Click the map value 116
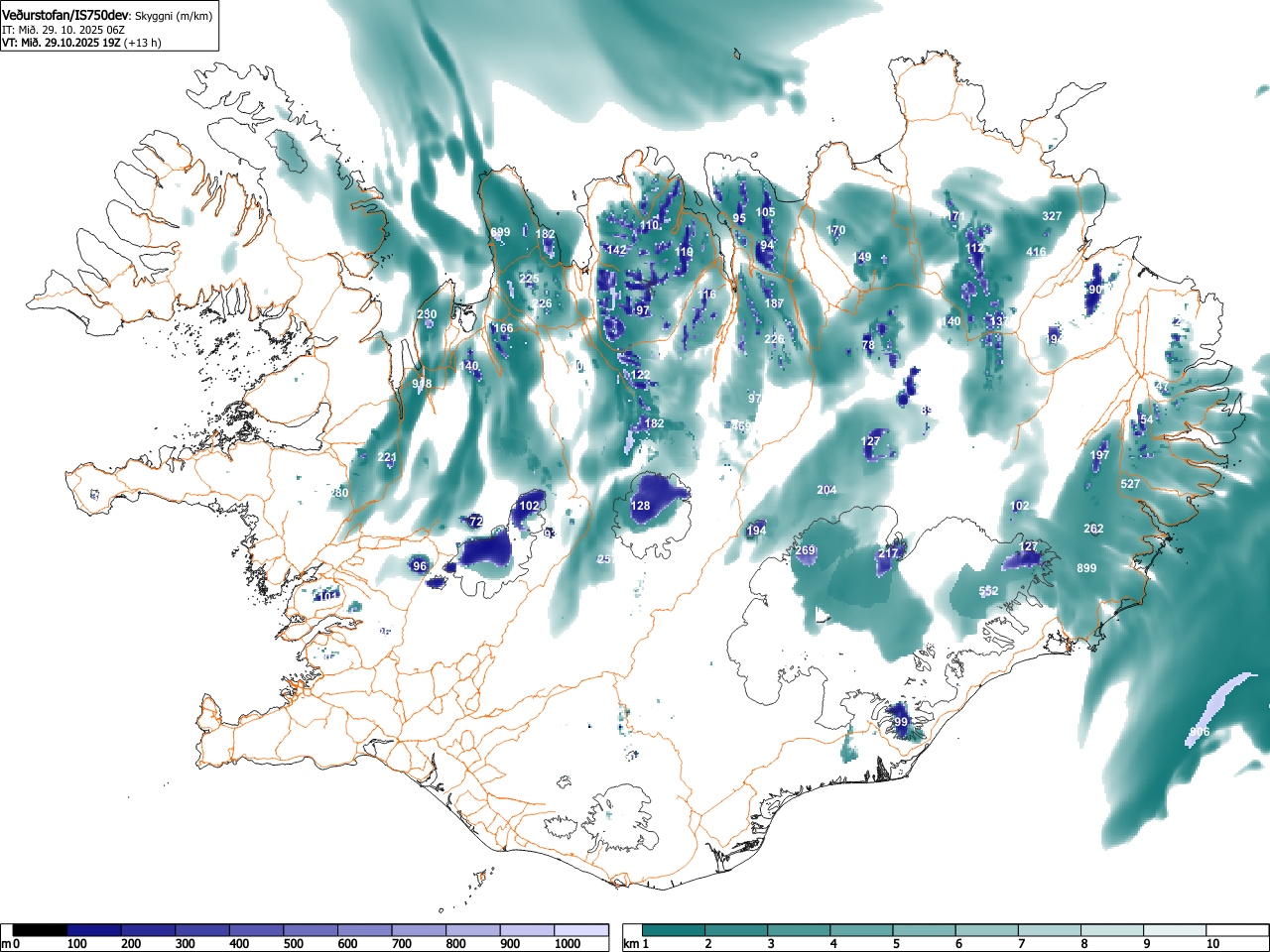The width and height of the screenshot is (1270, 952). coord(706,295)
